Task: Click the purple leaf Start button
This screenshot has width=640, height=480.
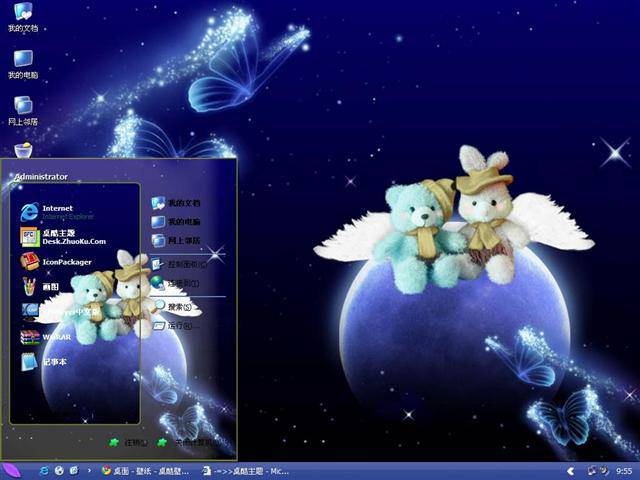Action: [11, 471]
